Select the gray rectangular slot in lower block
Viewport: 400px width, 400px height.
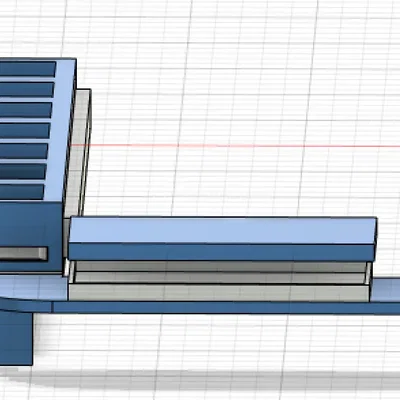[23, 254]
